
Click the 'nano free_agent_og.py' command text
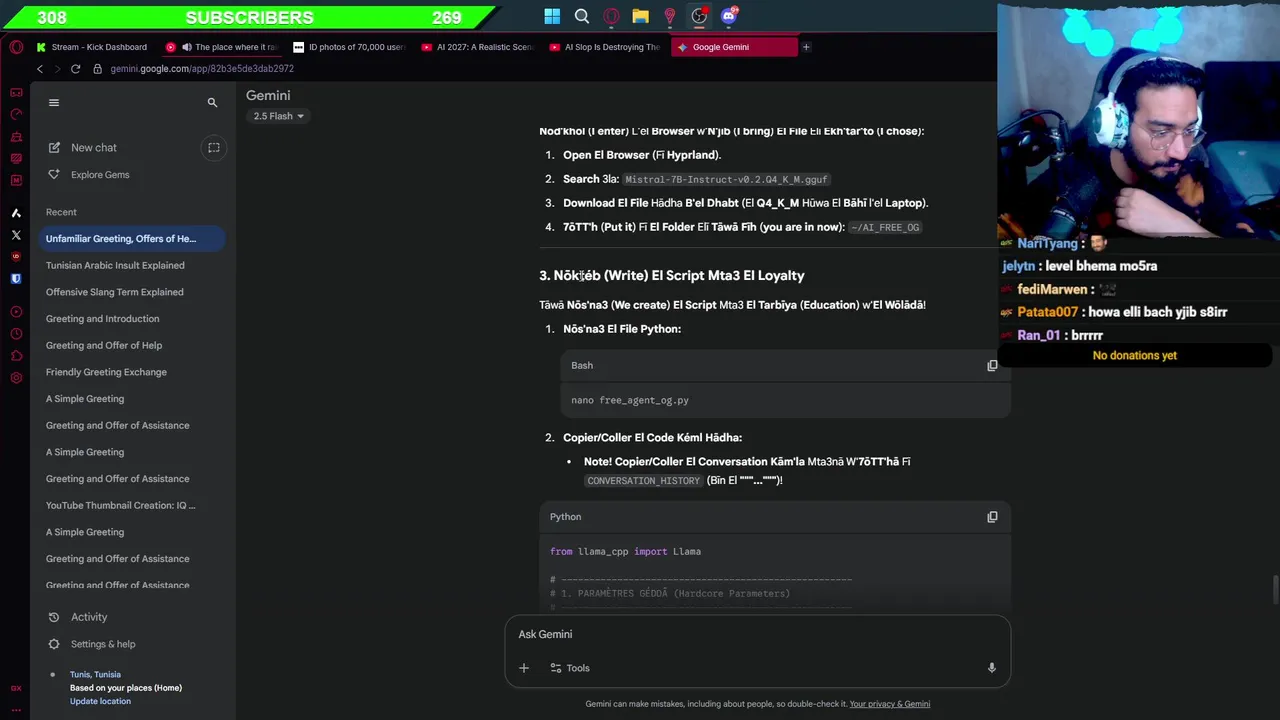pos(630,400)
